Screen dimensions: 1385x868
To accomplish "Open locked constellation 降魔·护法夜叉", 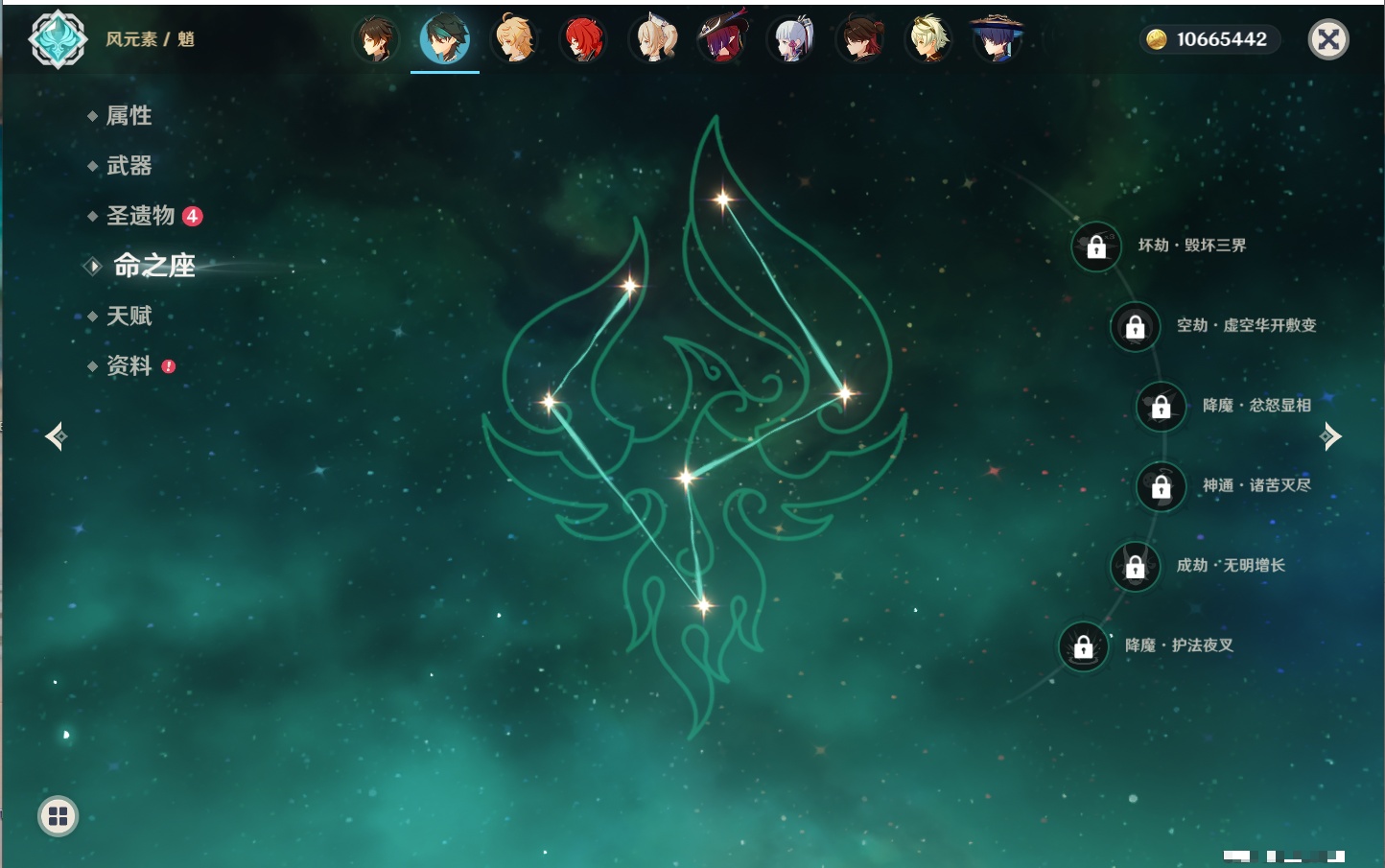I will pos(1083,645).
